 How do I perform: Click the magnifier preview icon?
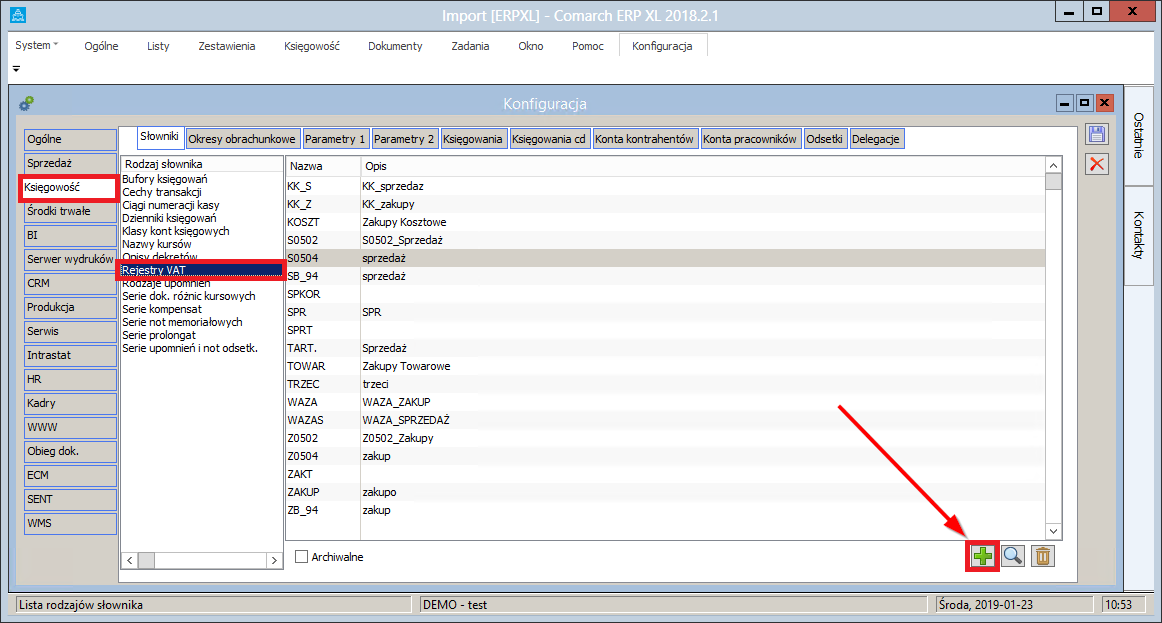[1012, 557]
